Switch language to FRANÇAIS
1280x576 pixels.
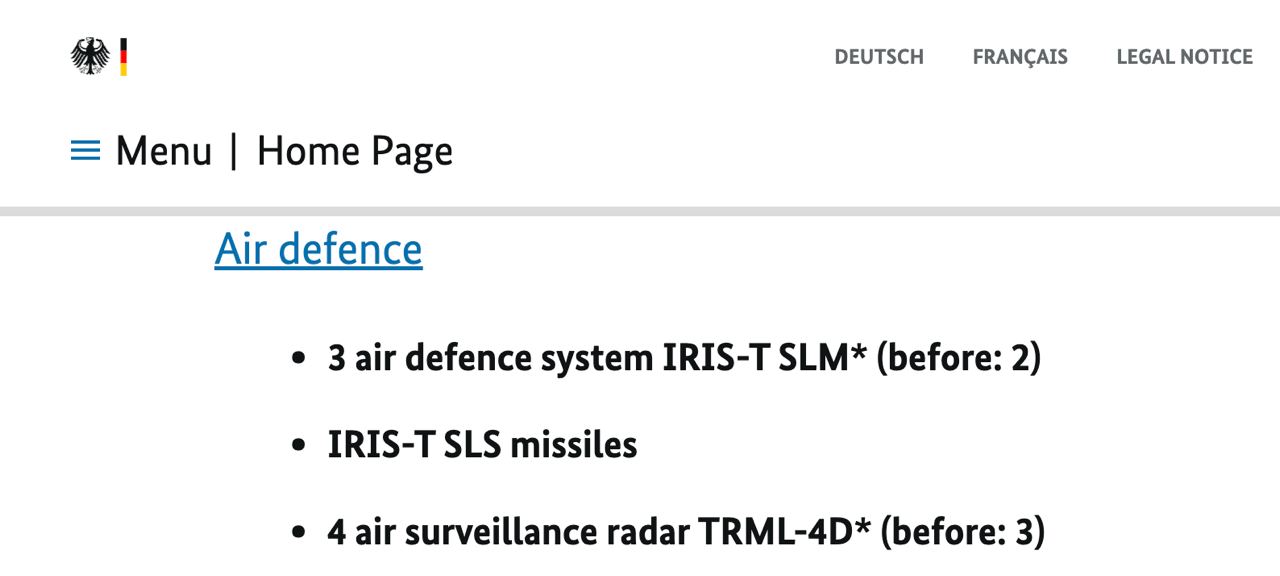(1020, 57)
